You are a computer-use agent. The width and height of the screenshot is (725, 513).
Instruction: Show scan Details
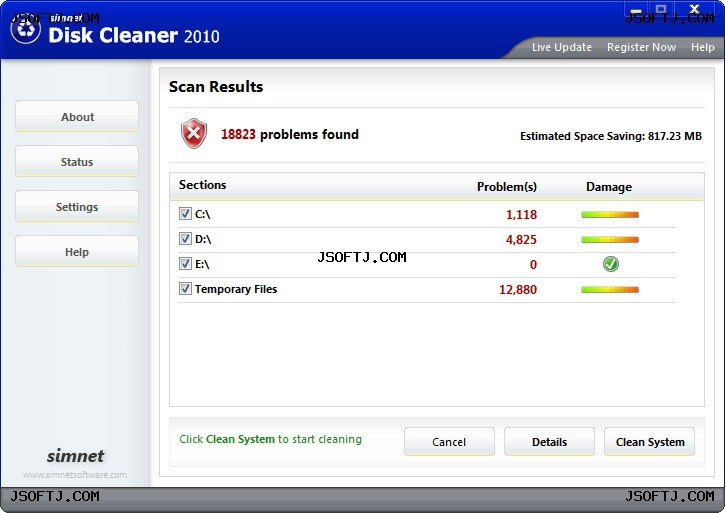click(549, 442)
